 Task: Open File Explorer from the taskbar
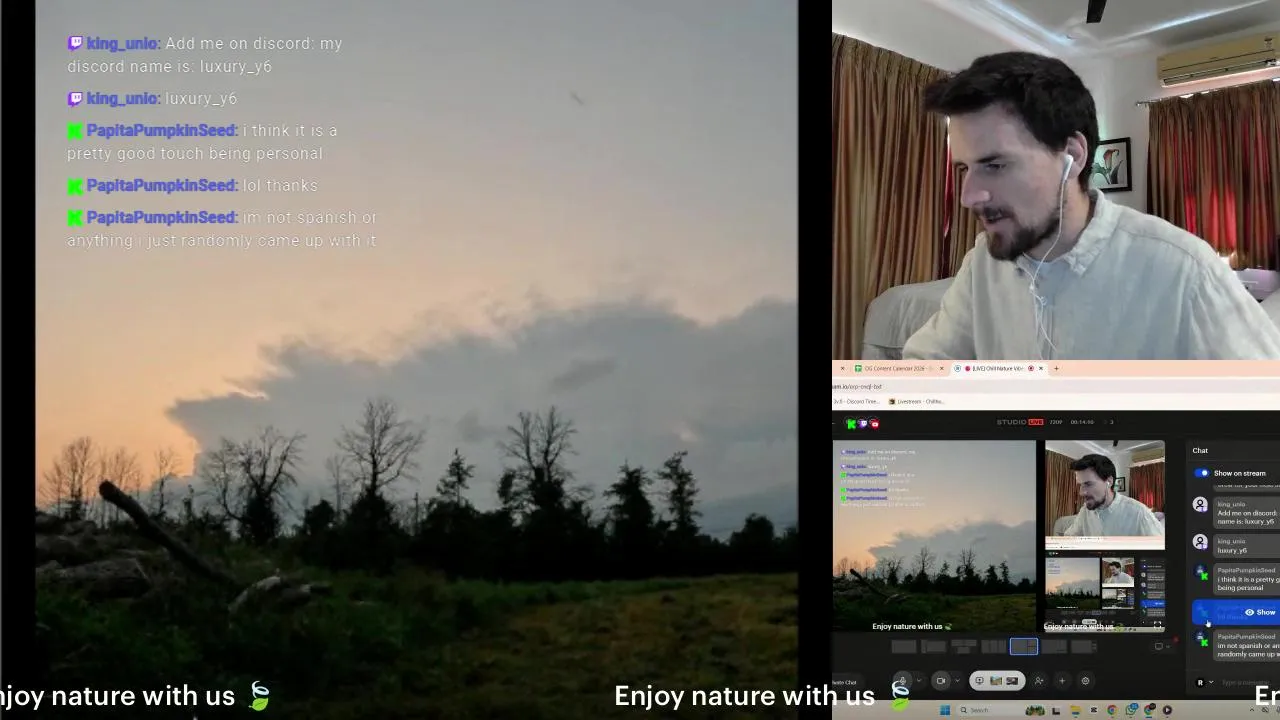click(1076, 710)
